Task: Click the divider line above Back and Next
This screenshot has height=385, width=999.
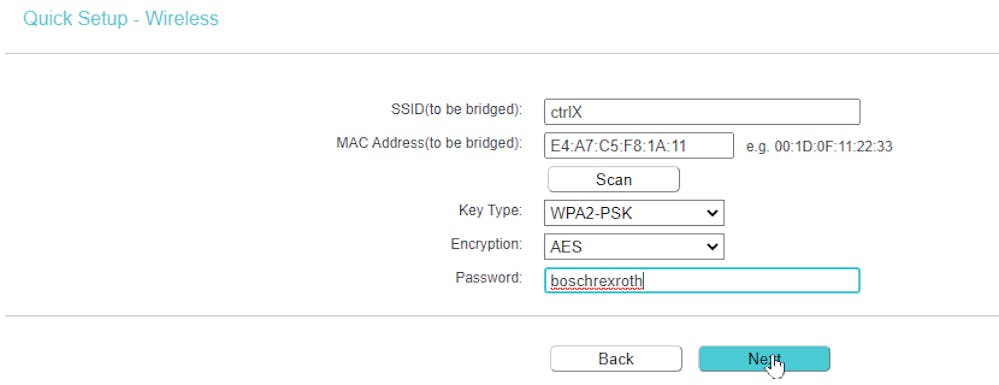Action: [500, 316]
